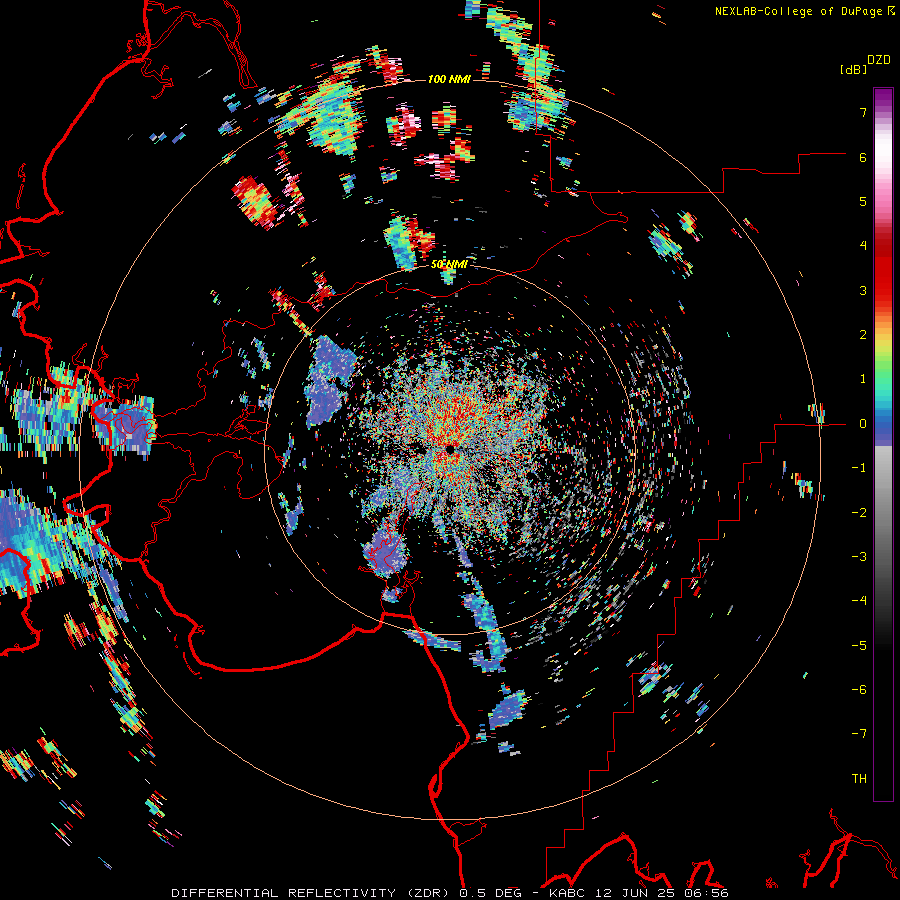Click the 1 value on the color scale
900x900 pixels.
pos(863,379)
